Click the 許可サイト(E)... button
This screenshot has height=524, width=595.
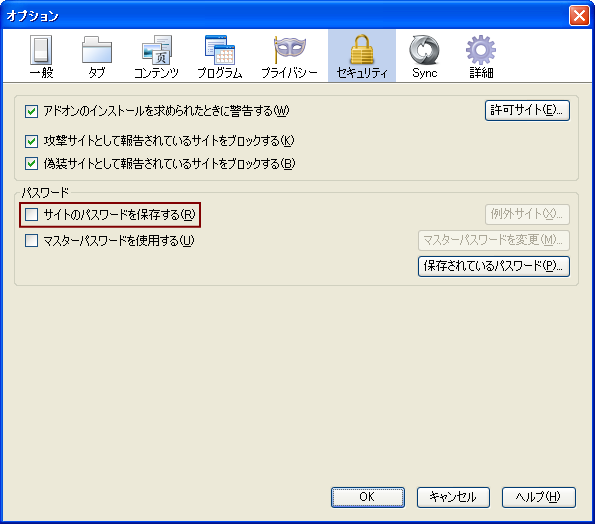pos(527,110)
